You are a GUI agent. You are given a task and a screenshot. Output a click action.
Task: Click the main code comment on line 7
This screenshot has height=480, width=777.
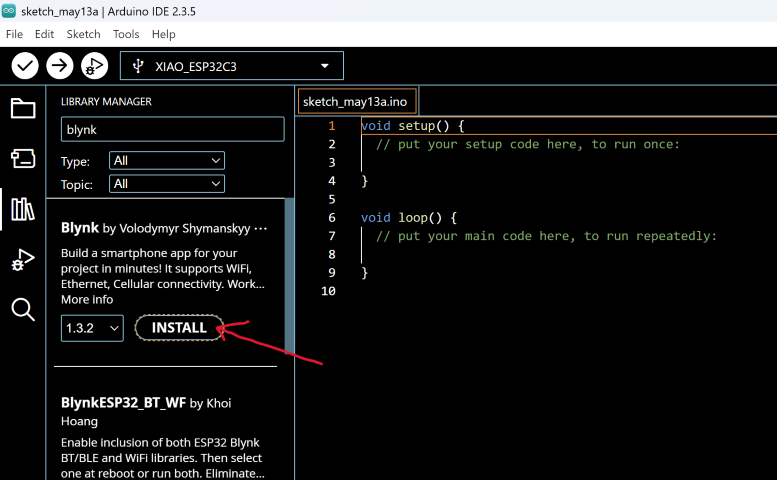[x=546, y=236]
